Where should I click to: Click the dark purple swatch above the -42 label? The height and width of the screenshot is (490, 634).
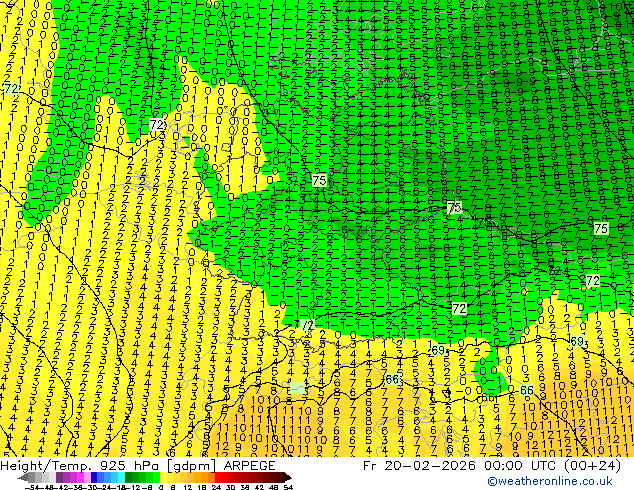(x=59, y=477)
